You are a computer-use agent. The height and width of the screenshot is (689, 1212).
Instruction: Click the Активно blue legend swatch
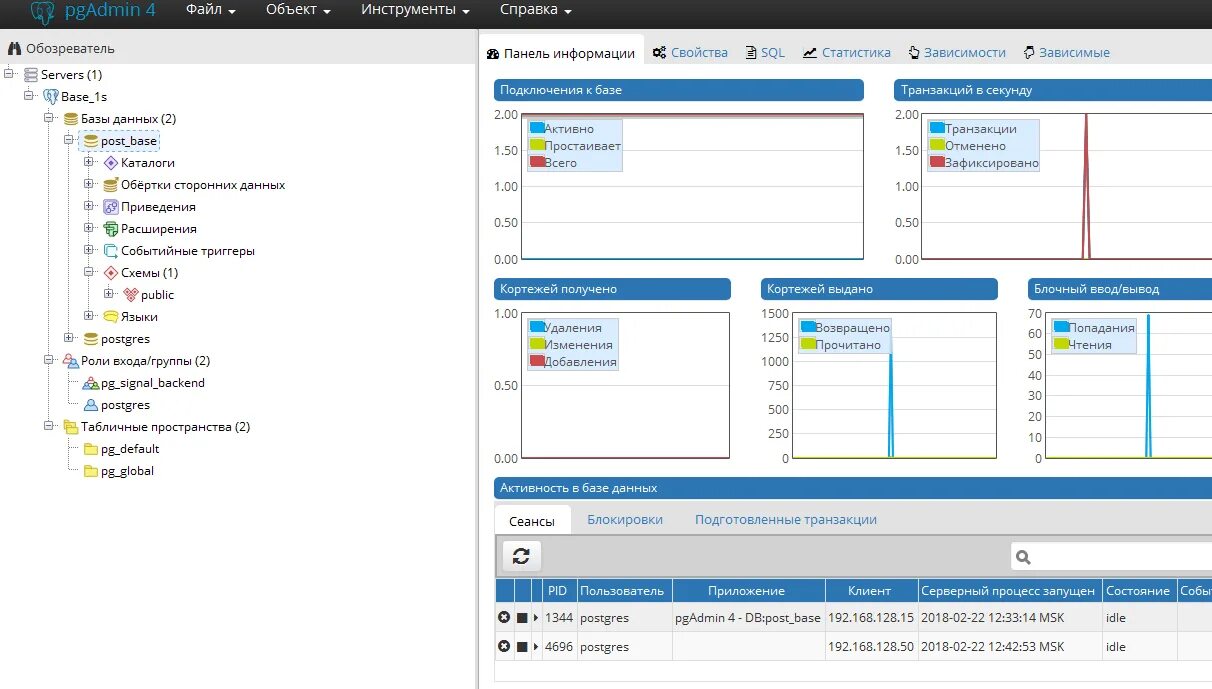click(x=537, y=128)
